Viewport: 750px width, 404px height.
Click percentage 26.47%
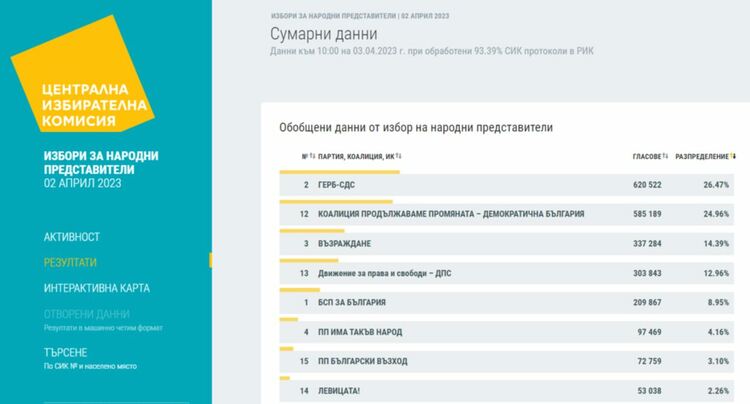tap(716, 185)
